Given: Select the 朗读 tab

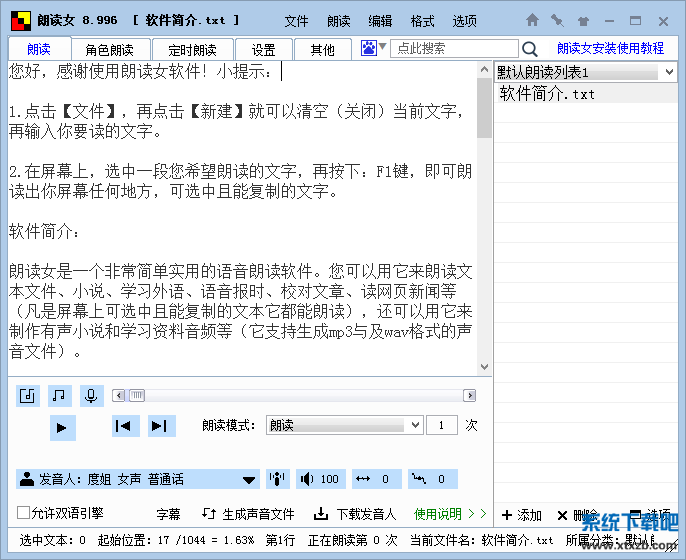Looking at the screenshot, I should pyautogui.click(x=39, y=49).
